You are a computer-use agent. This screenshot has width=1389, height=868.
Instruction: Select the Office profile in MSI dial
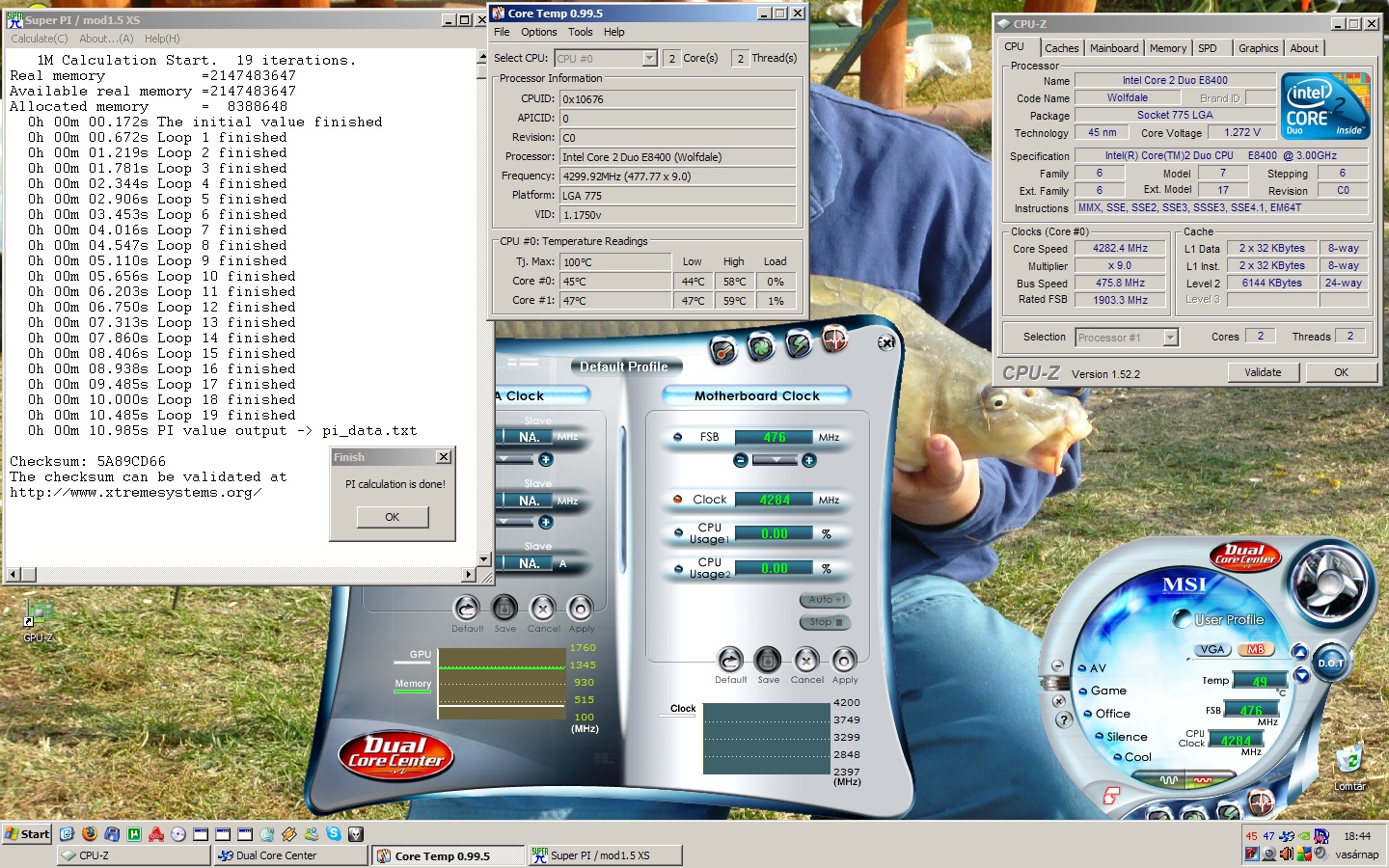click(x=1107, y=714)
